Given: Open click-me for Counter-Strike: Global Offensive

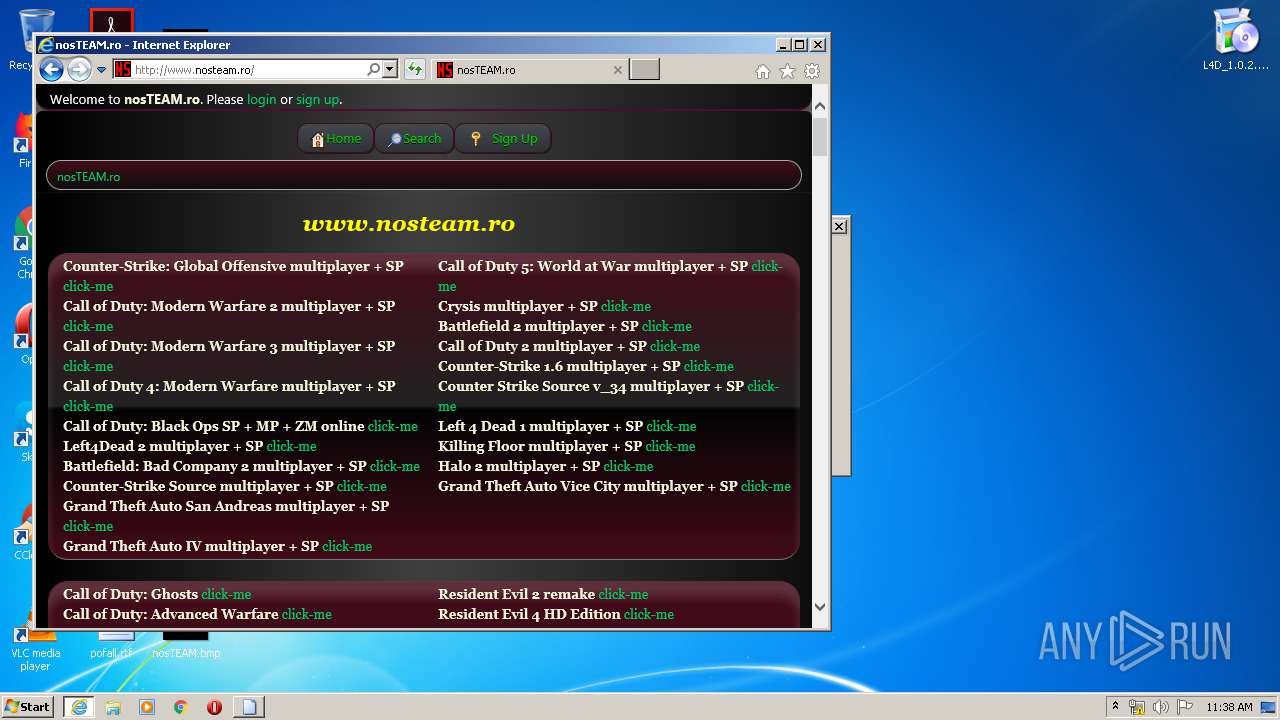Looking at the screenshot, I should [x=88, y=286].
